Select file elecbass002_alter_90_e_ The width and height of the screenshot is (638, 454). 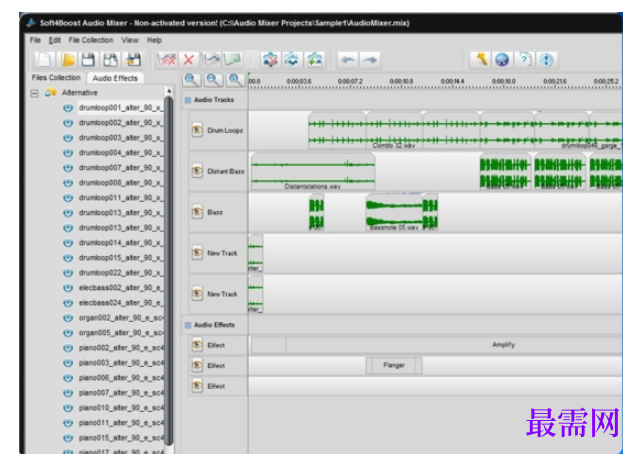[121, 288]
